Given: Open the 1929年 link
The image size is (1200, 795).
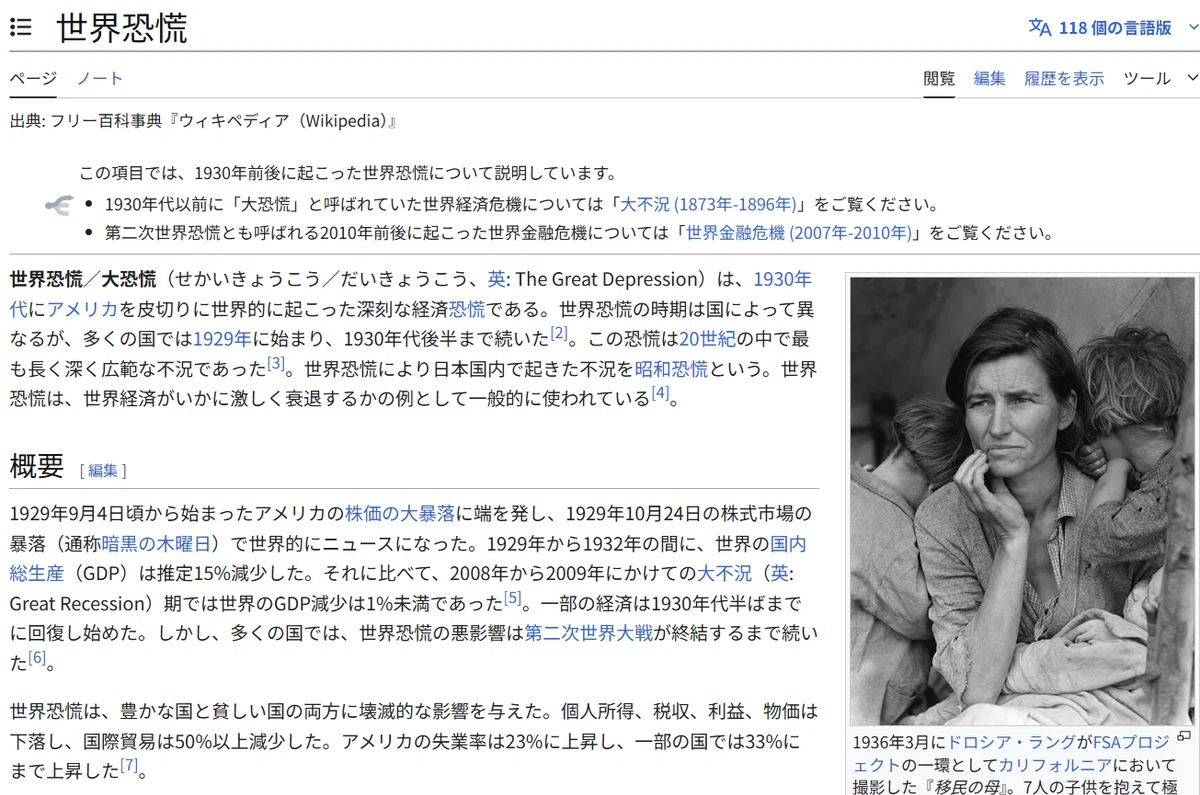Looking at the screenshot, I should (x=222, y=338).
